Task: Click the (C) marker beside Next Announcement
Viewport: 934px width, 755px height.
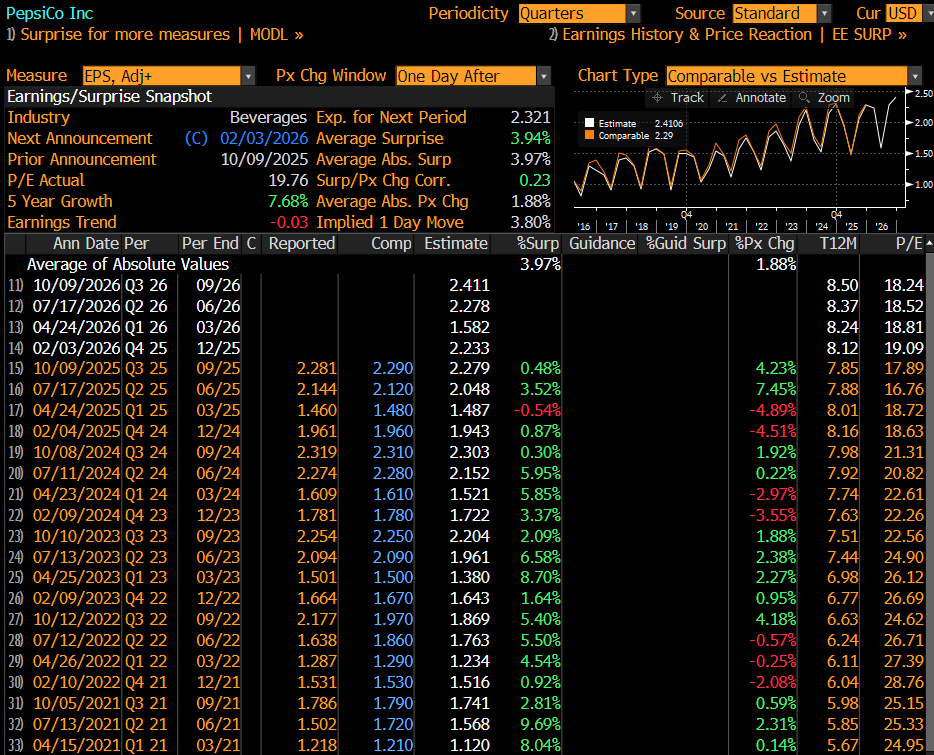Action: coord(196,138)
